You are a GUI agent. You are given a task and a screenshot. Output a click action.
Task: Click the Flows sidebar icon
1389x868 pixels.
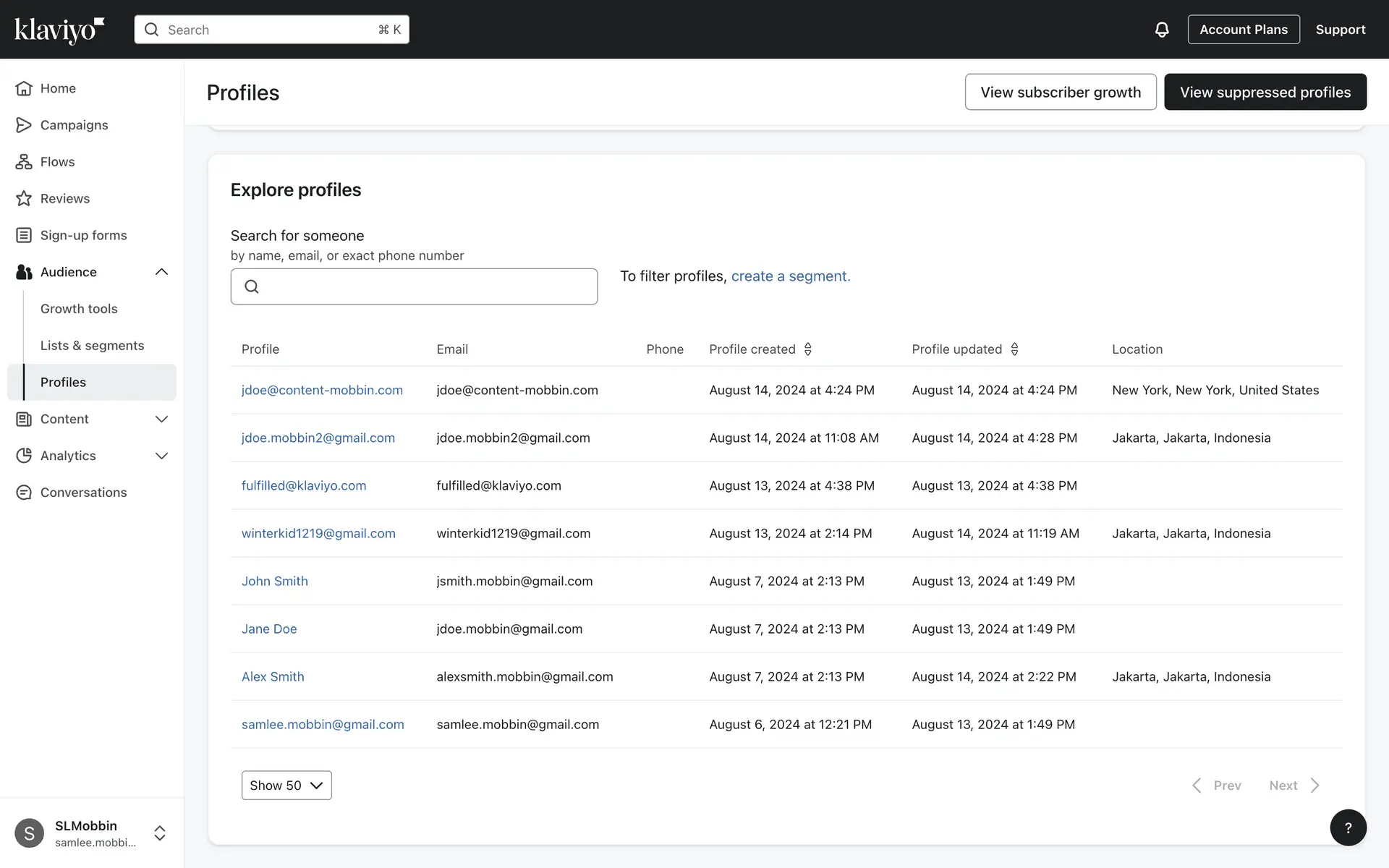24,161
